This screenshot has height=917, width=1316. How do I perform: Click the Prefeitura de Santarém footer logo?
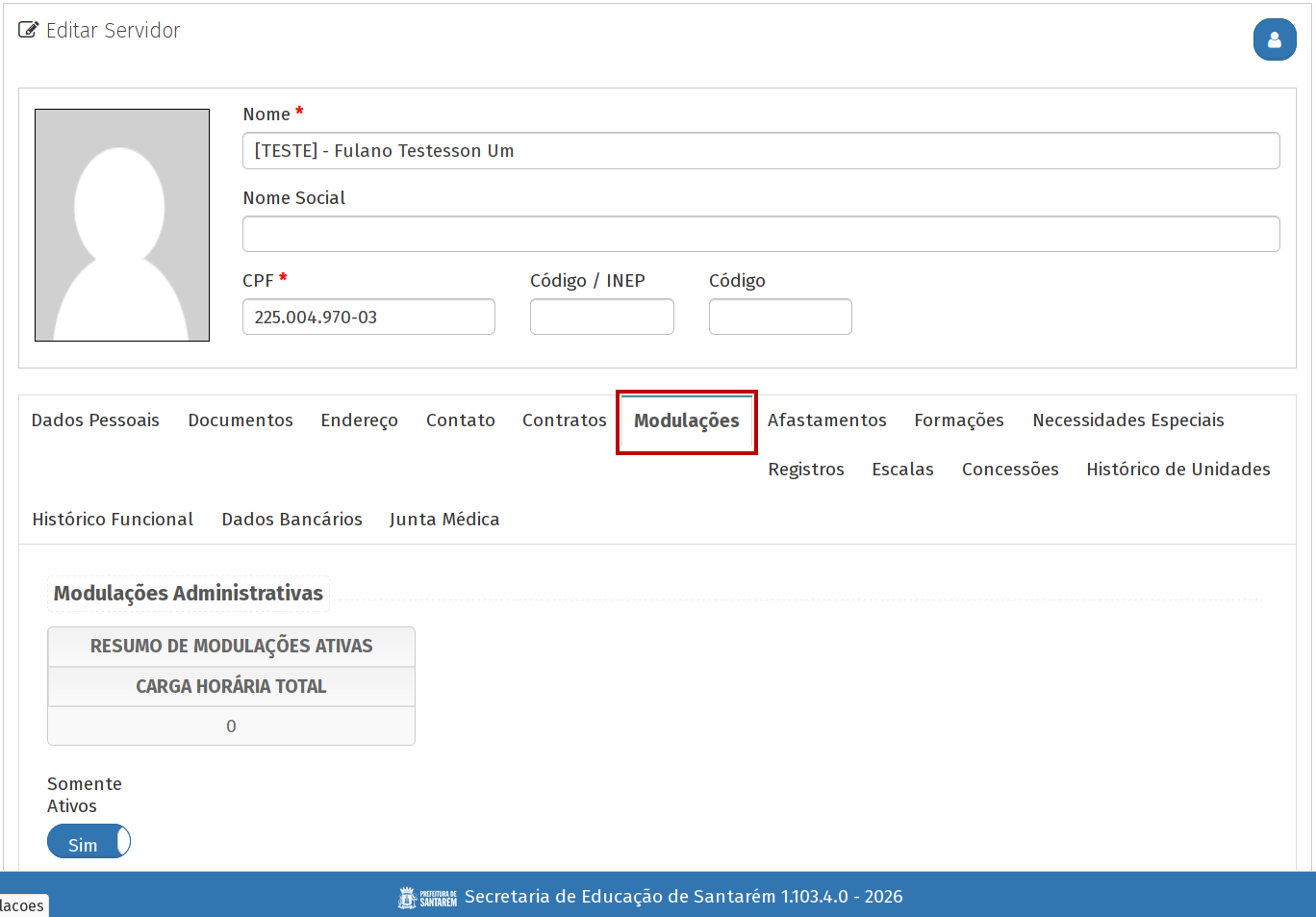click(427, 897)
